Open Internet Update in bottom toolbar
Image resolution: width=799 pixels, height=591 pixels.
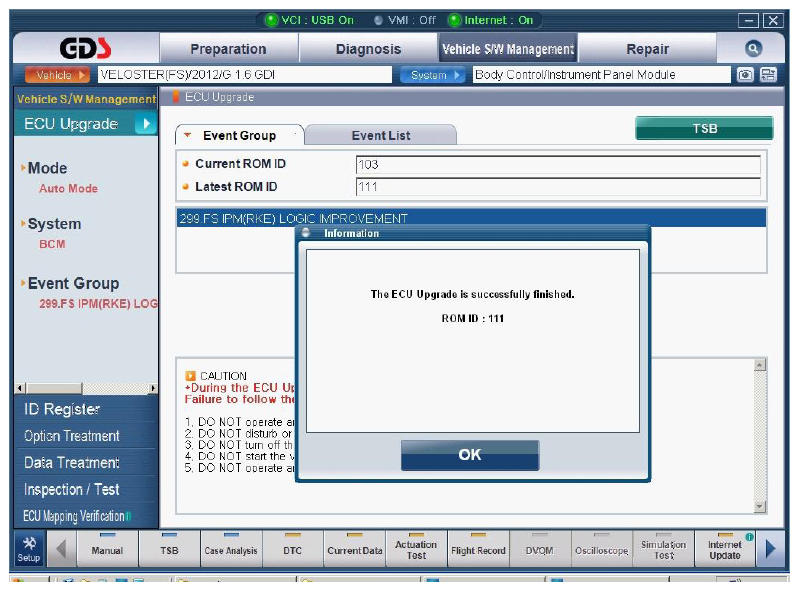pos(725,549)
